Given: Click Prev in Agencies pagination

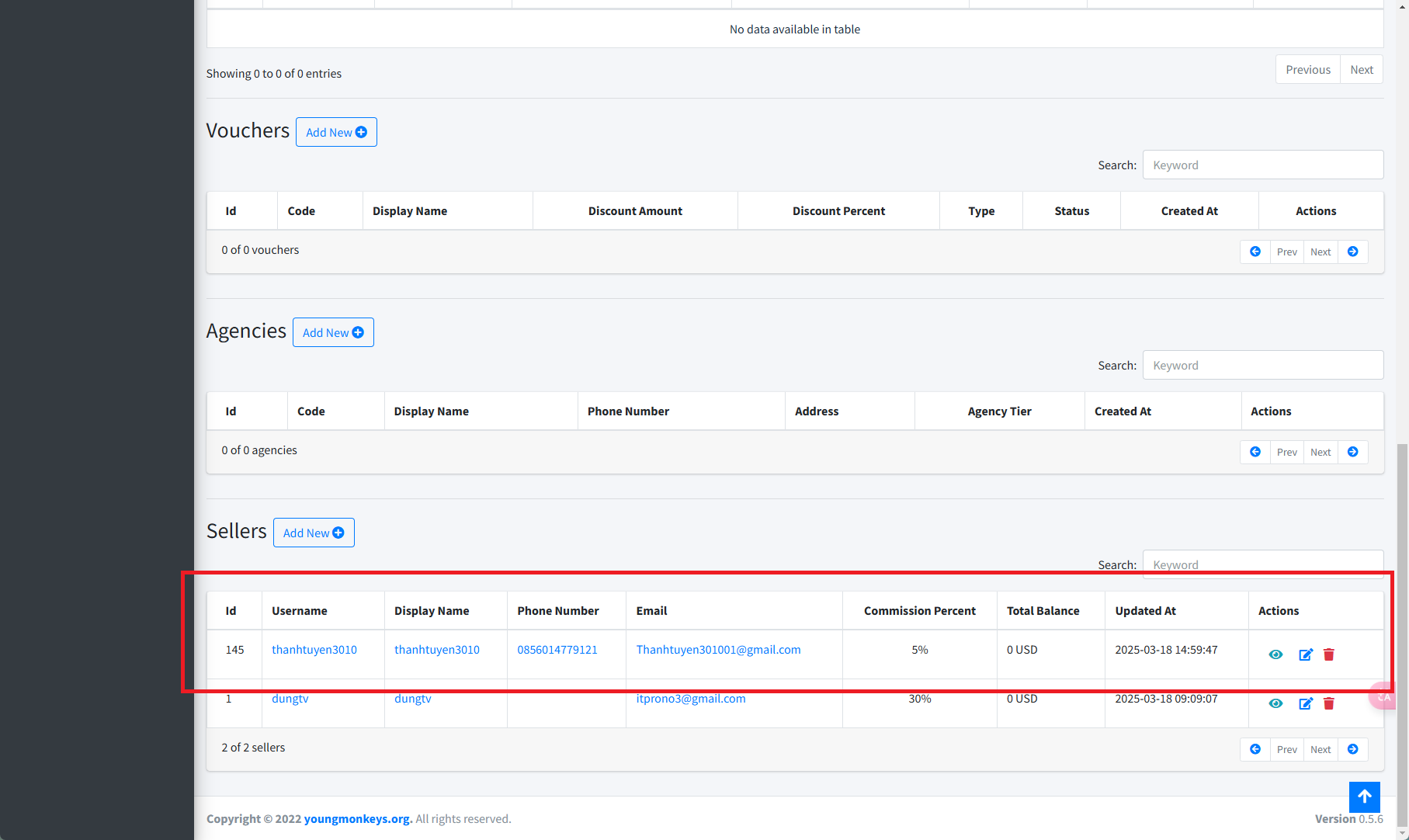Looking at the screenshot, I should [x=1287, y=452].
